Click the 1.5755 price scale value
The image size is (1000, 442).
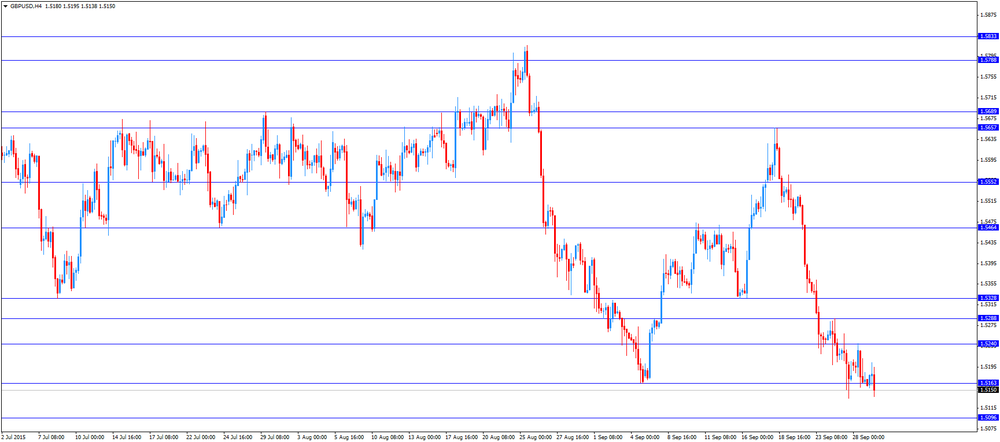[x=988, y=77]
